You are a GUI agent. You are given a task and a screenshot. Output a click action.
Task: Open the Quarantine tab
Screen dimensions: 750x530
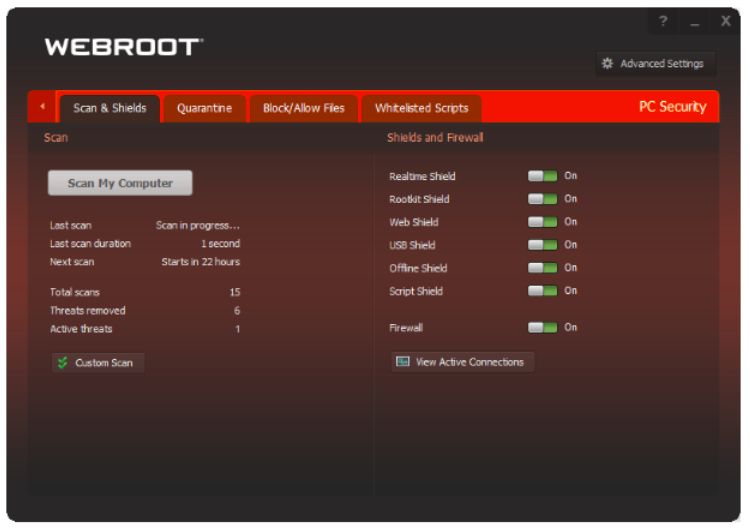coord(204,109)
